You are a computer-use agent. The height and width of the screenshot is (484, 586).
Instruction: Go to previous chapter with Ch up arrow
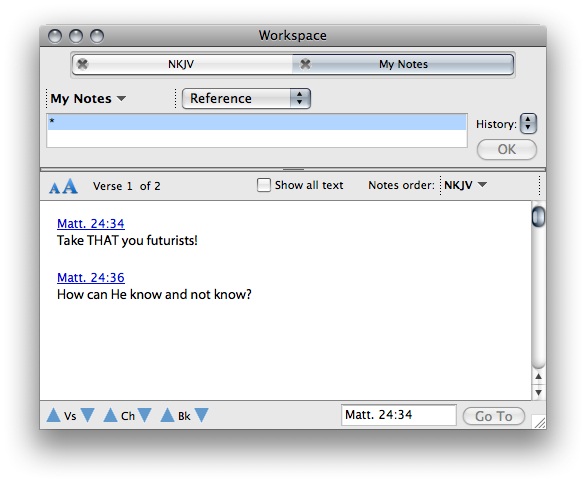coord(110,415)
